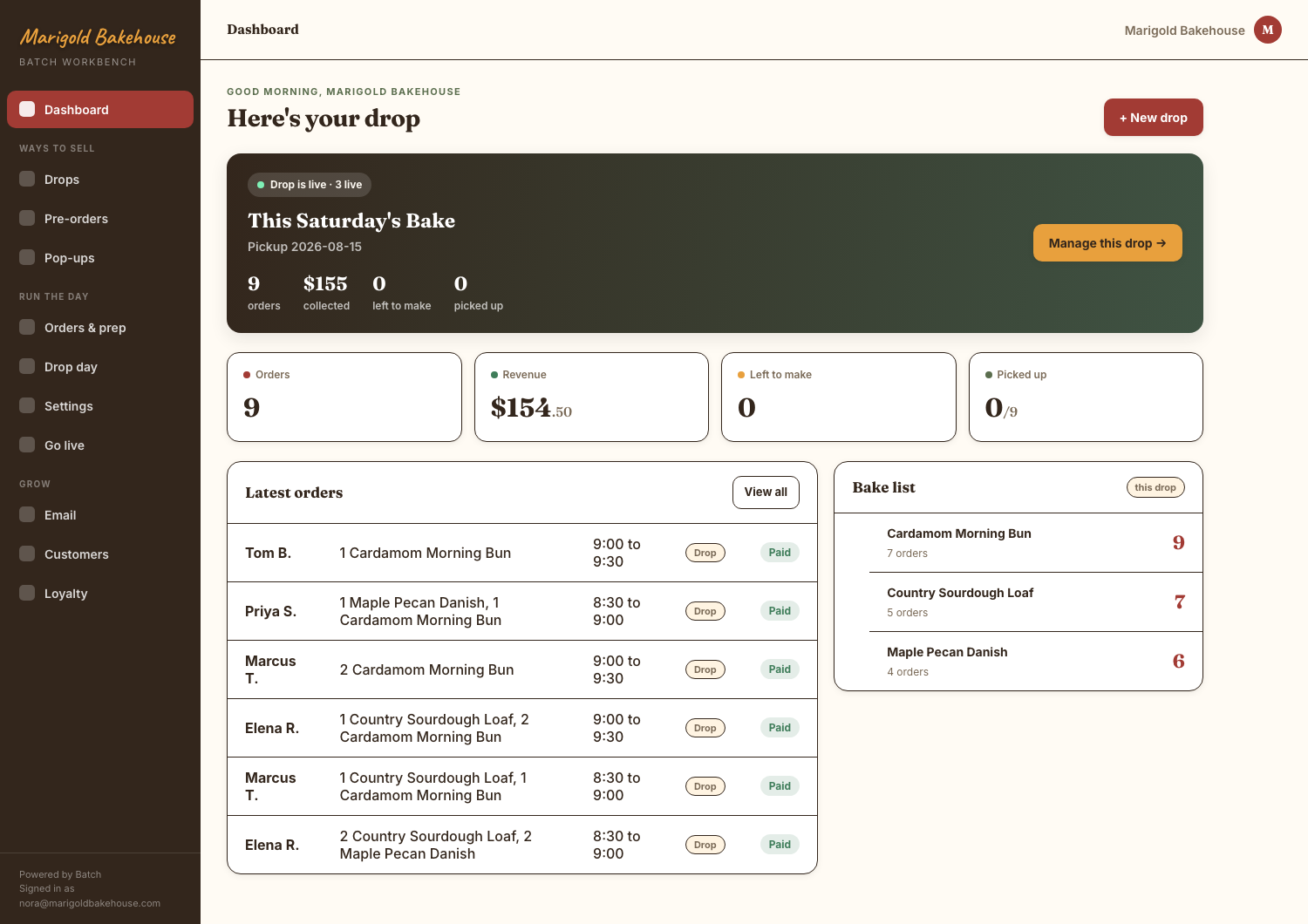Create a new drop

click(x=1154, y=118)
